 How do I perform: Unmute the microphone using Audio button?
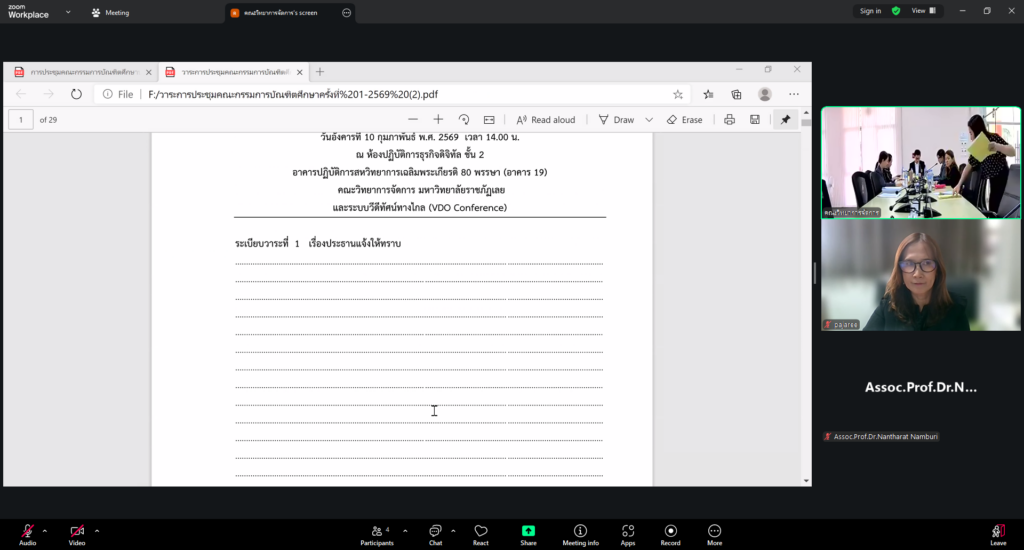pos(27,531)
